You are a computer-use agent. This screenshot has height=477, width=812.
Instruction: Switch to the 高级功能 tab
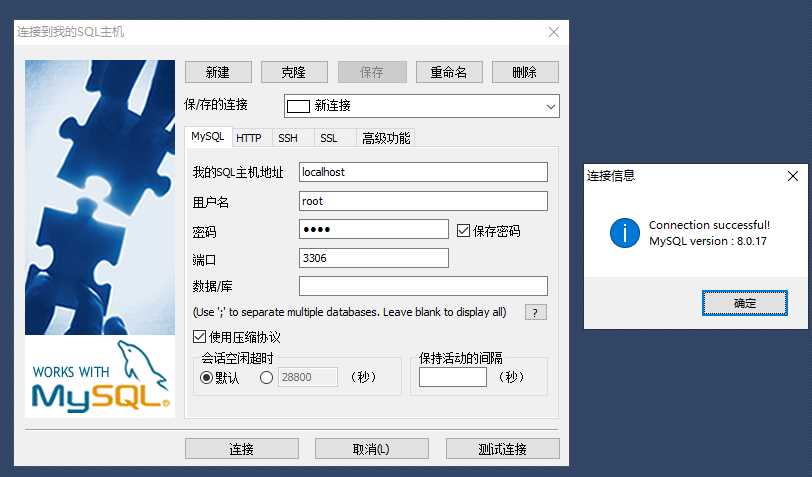click(x=386, y=138)
